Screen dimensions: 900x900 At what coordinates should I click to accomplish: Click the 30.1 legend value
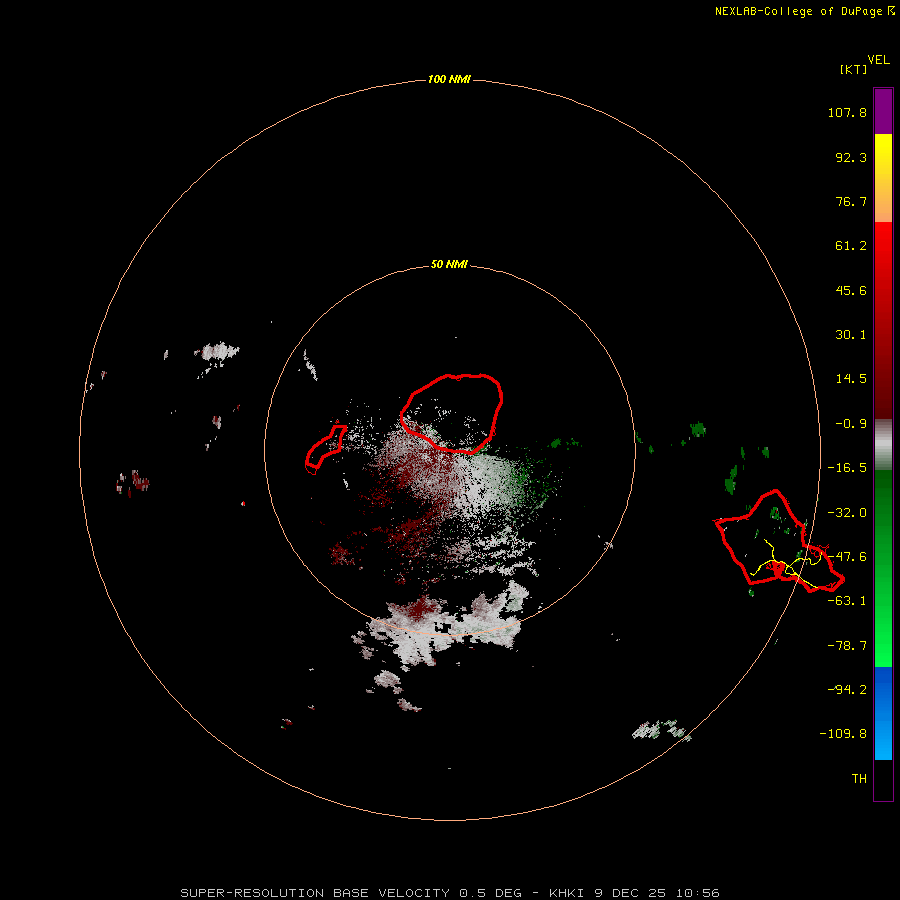[x=851, y=335]
